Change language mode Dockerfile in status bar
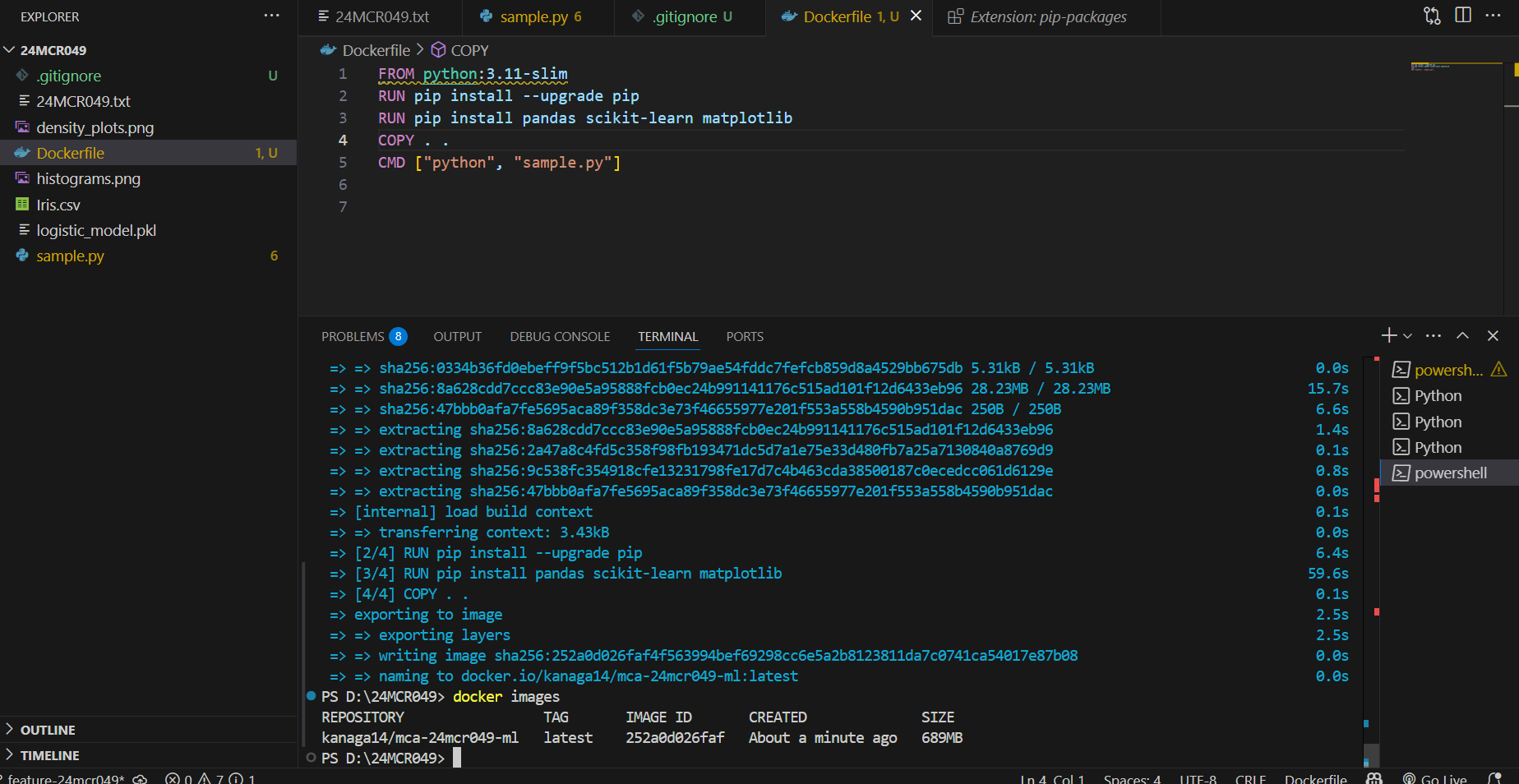Viewport: 1519px width, 784px height. point(1315,778)
